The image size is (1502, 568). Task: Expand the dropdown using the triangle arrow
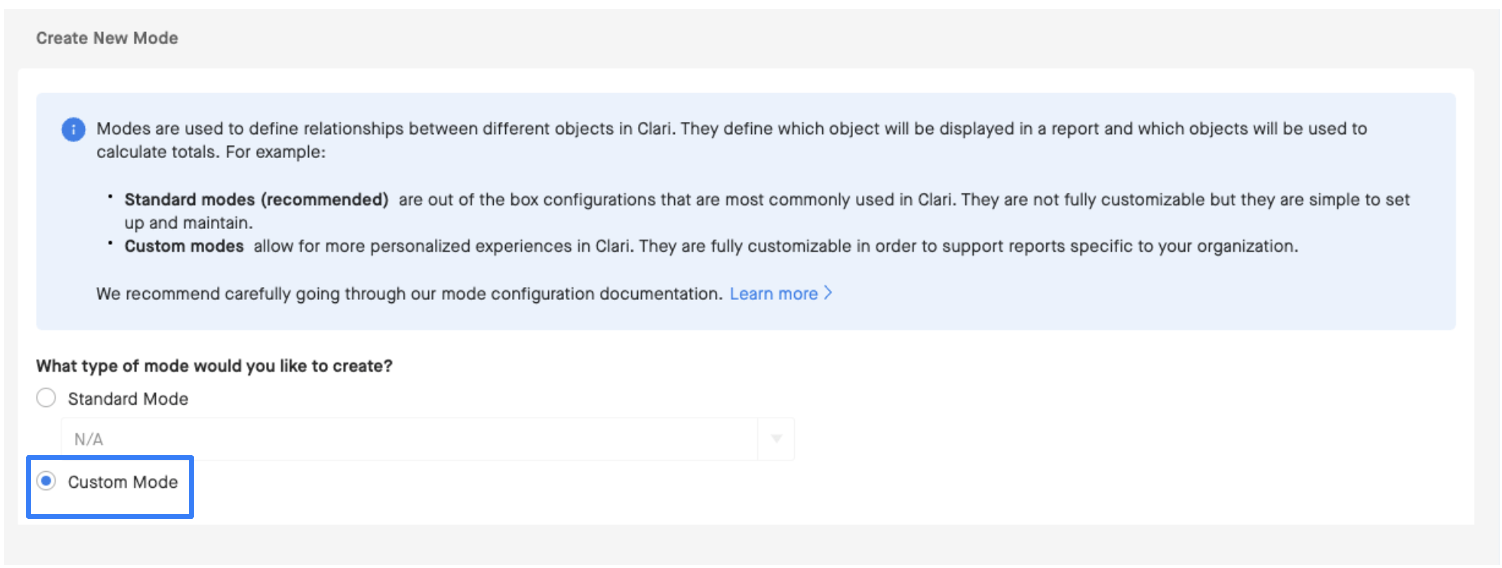click(776, 439)
